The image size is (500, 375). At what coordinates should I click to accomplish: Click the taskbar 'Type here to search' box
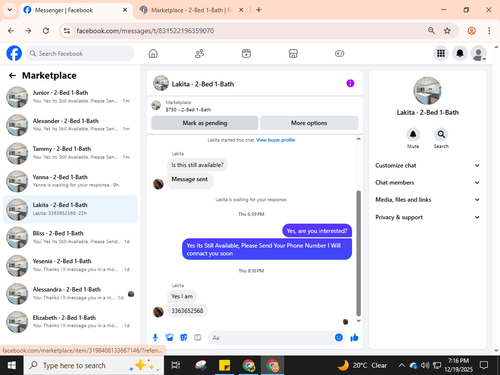click(94, 365)
